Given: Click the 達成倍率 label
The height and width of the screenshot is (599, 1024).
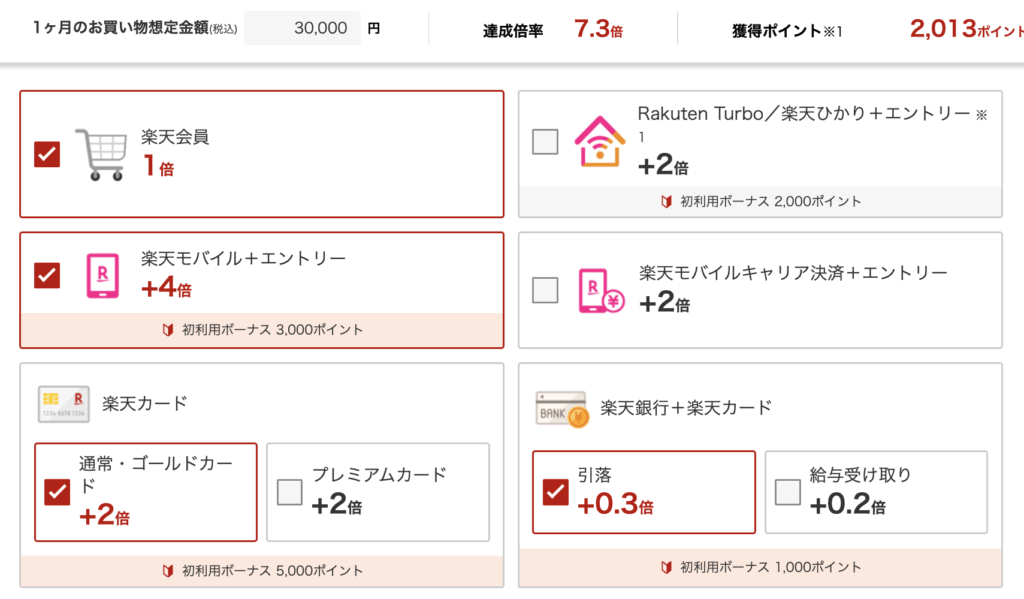Looking at the screenshot, I should [x=513, y=31].
